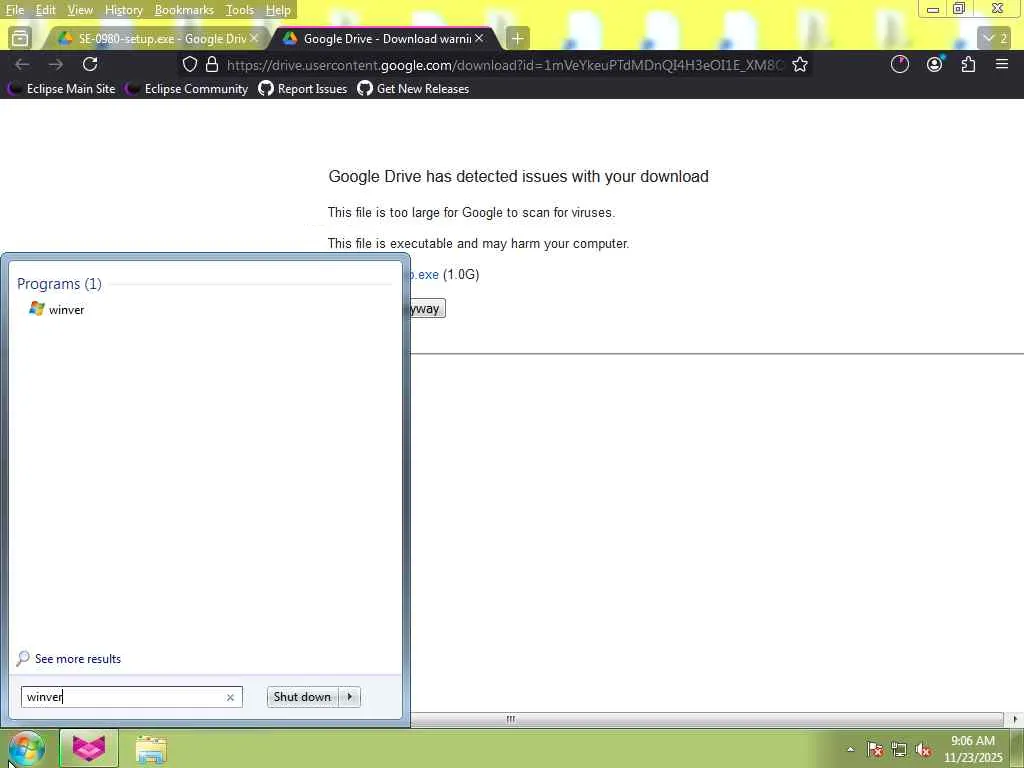Switch to SE-0980-setup.exe Google Drive tab

coord(157,39)
